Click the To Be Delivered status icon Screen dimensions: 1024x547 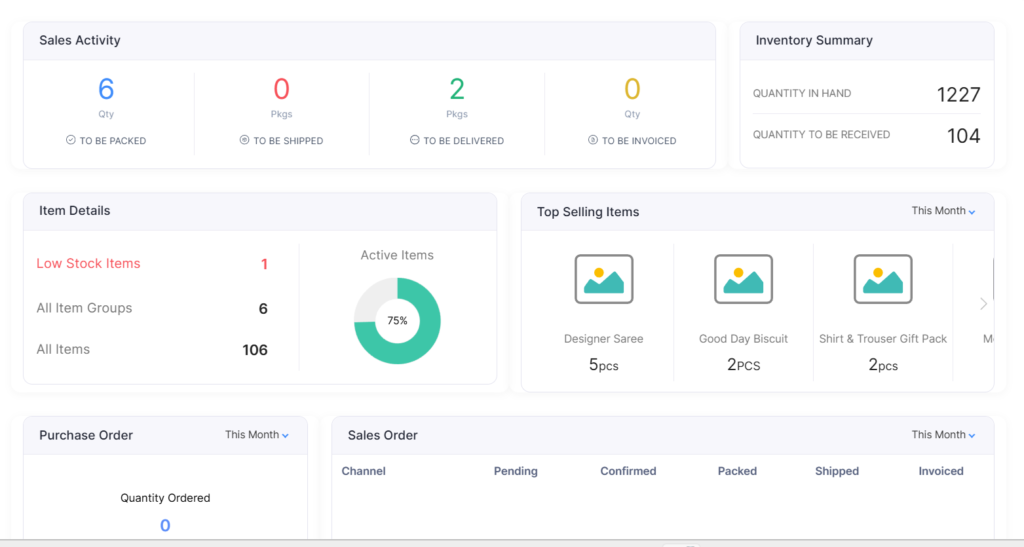click(414, 141)
